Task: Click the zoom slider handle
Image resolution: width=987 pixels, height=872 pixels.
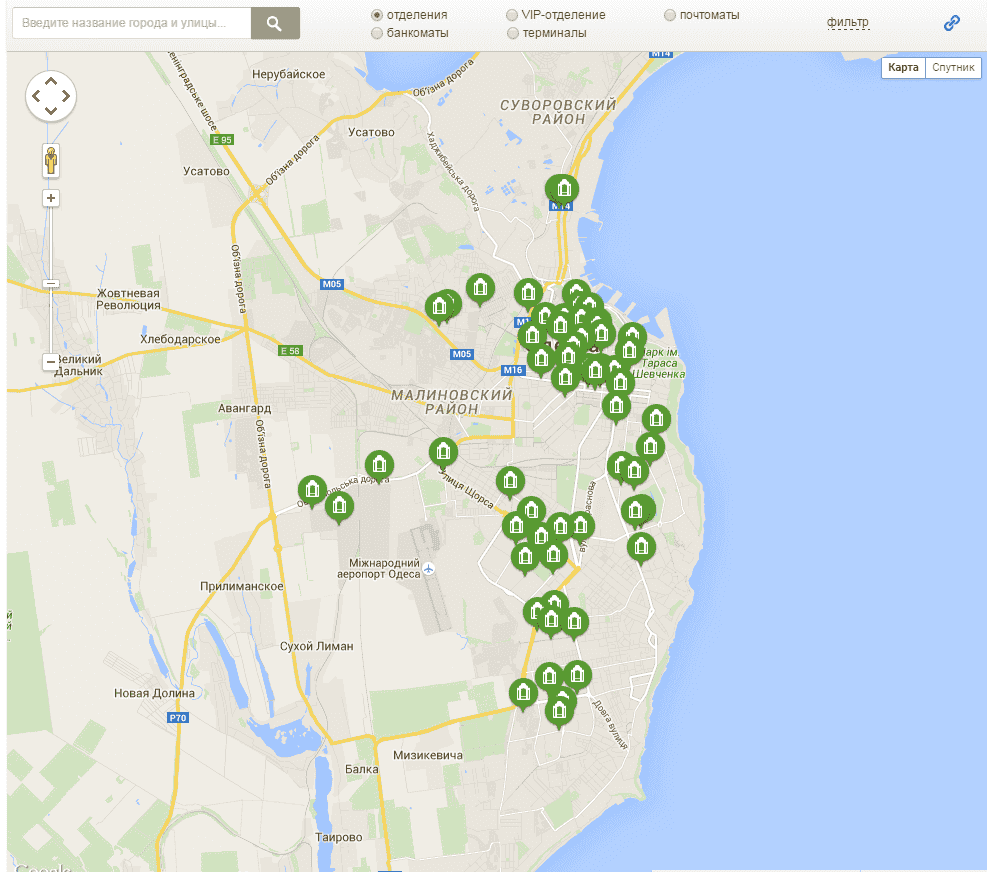Action: [51, 284]
